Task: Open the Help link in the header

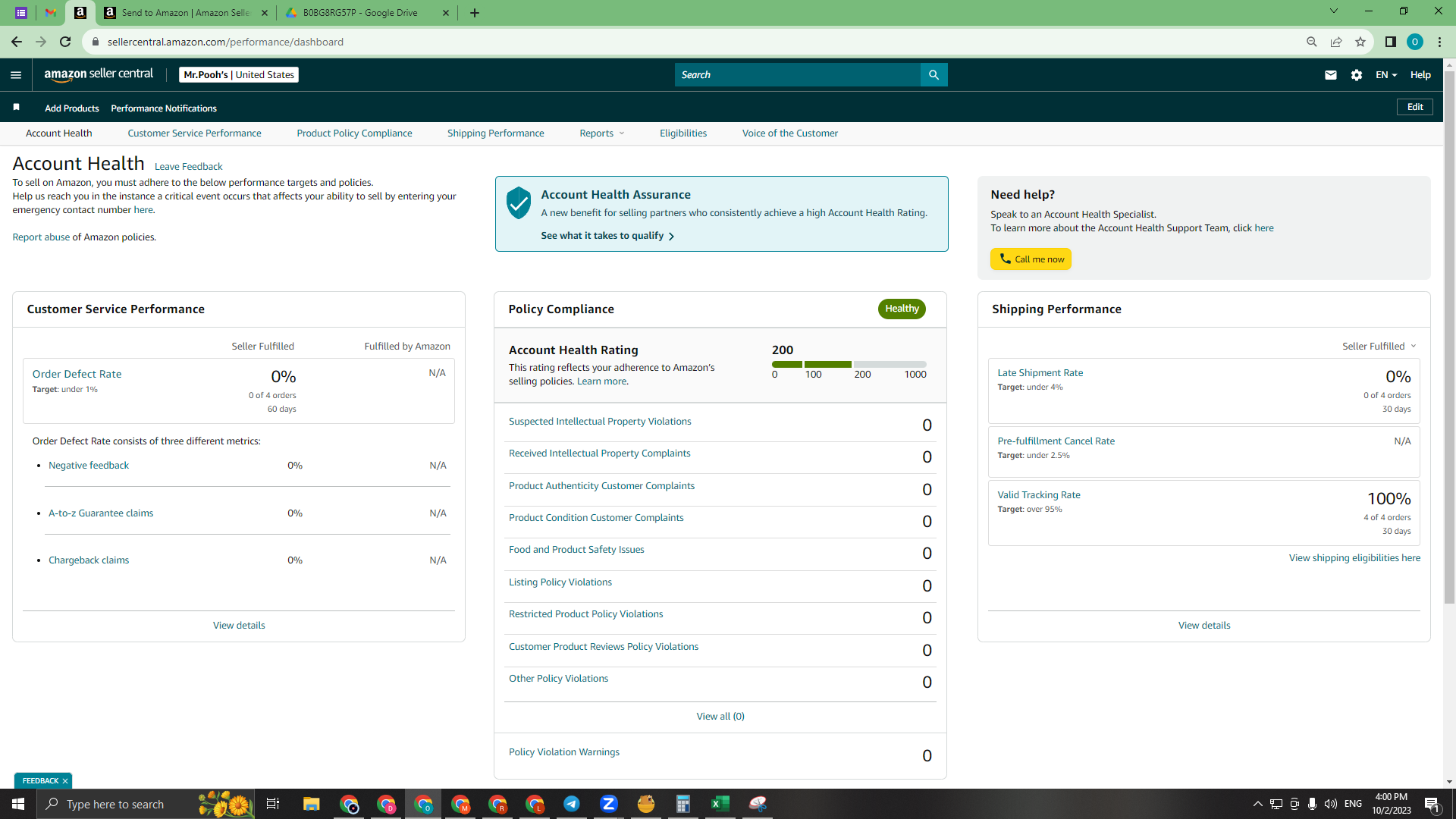Action: pos(1420,74)
